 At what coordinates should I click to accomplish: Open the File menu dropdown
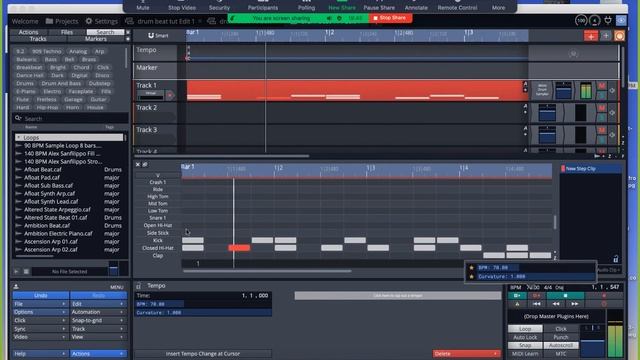point(40,304)
